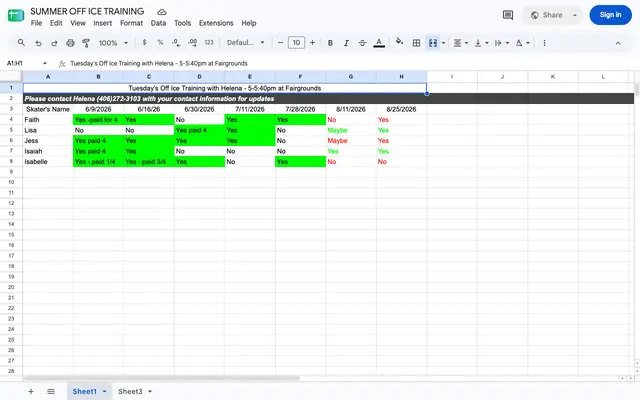Open the Help menu

pyautogui.click(x=249, y=23)
